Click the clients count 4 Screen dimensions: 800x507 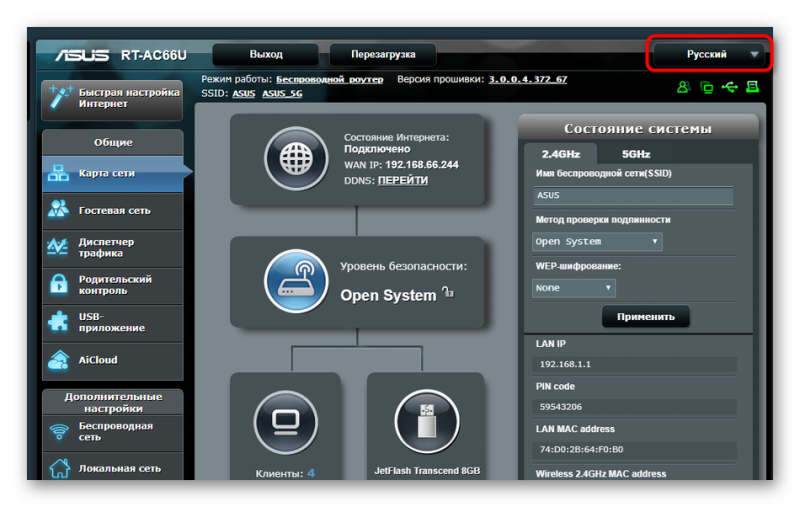(x=311, y=474)
